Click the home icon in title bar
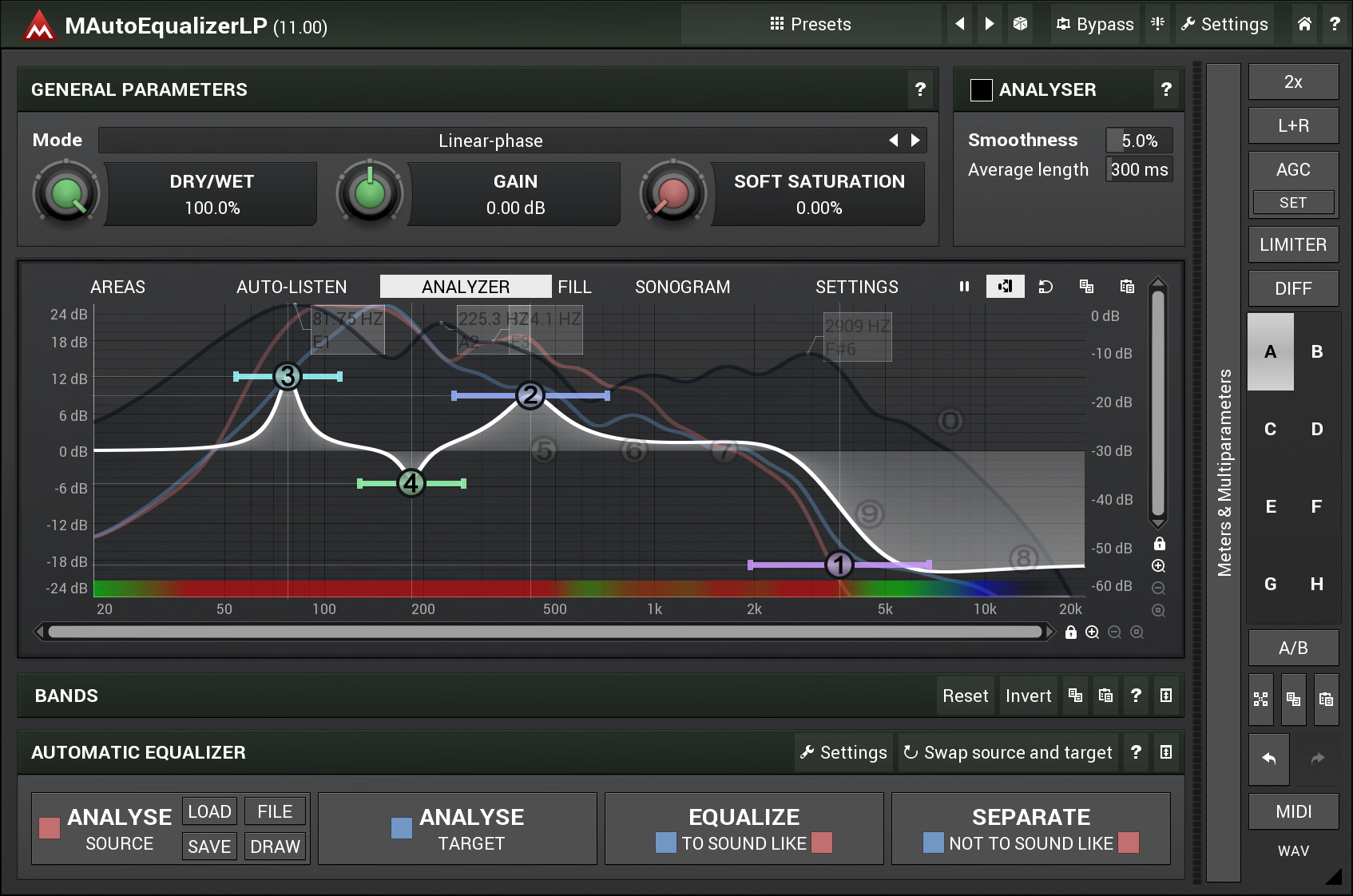 point(1304,24)
